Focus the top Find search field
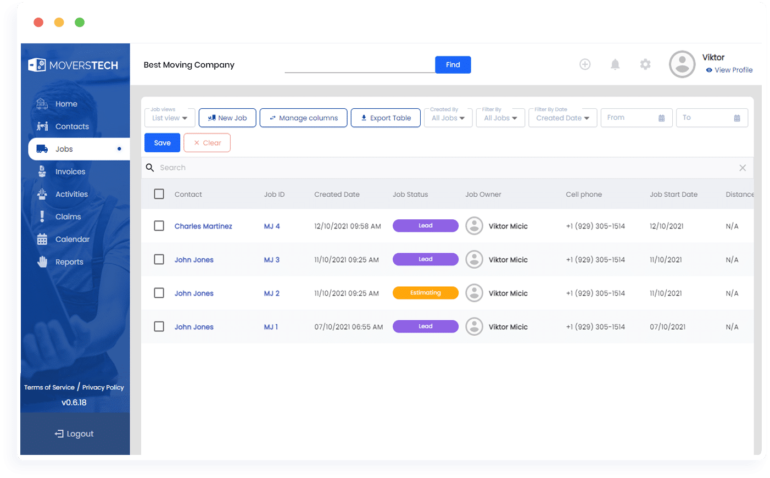This screenshot has width=770, height=478. (x=360, y=65)
